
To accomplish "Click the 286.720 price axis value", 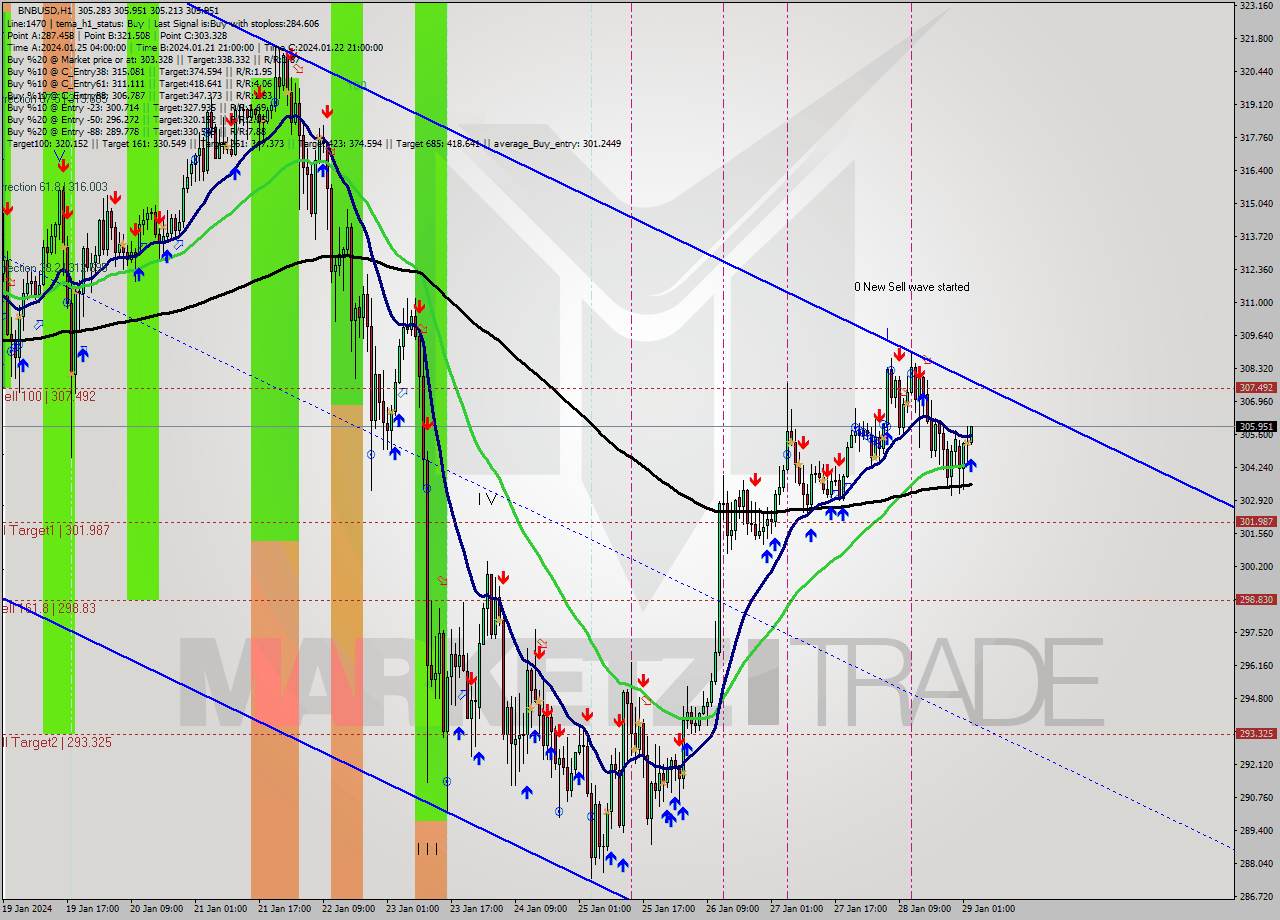I will [1256, 897].
